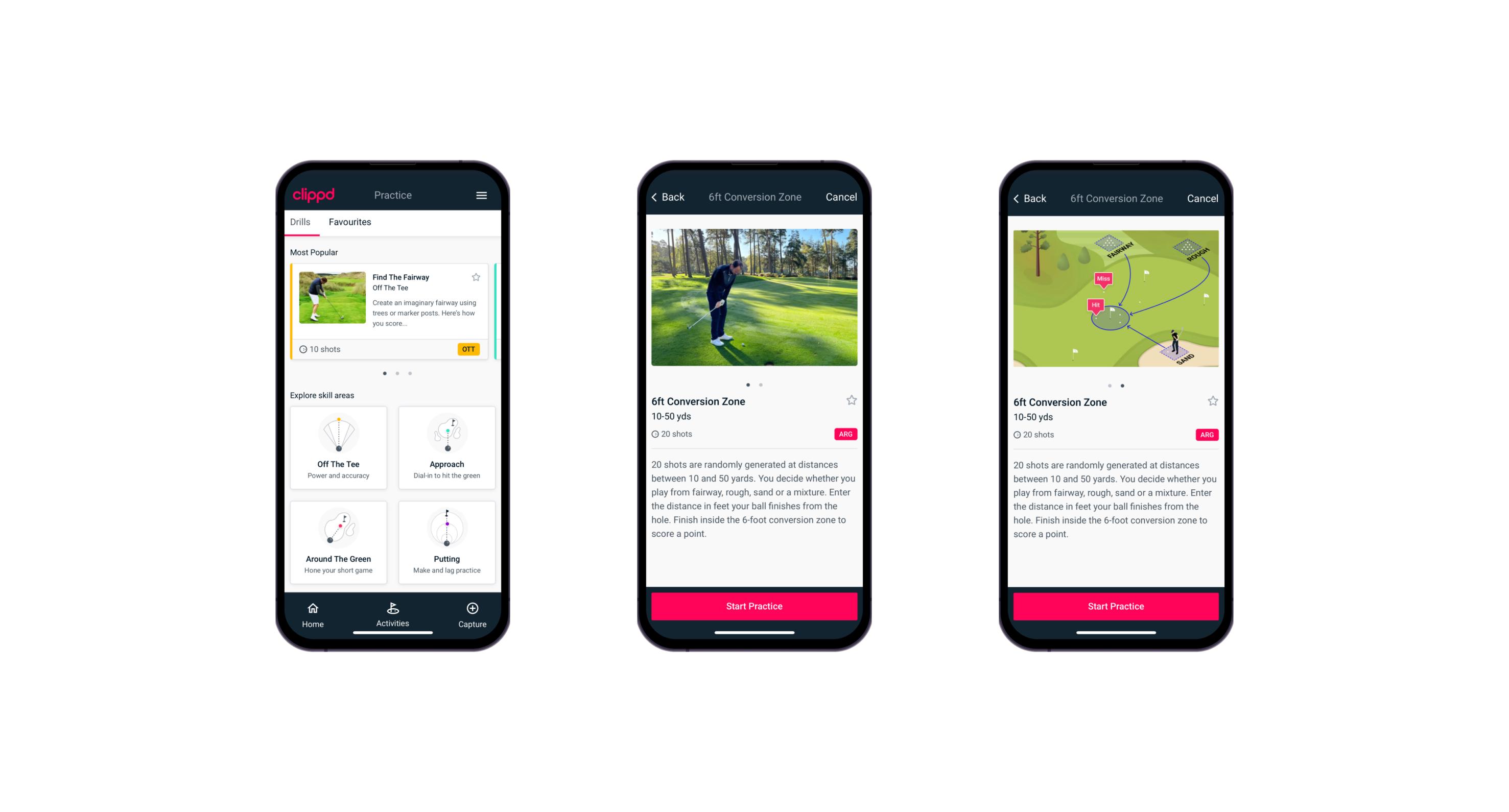Click the favourite star icon on Find The Fairway
The height and width of the screenshot is (812, 1509).
[477, 278]
